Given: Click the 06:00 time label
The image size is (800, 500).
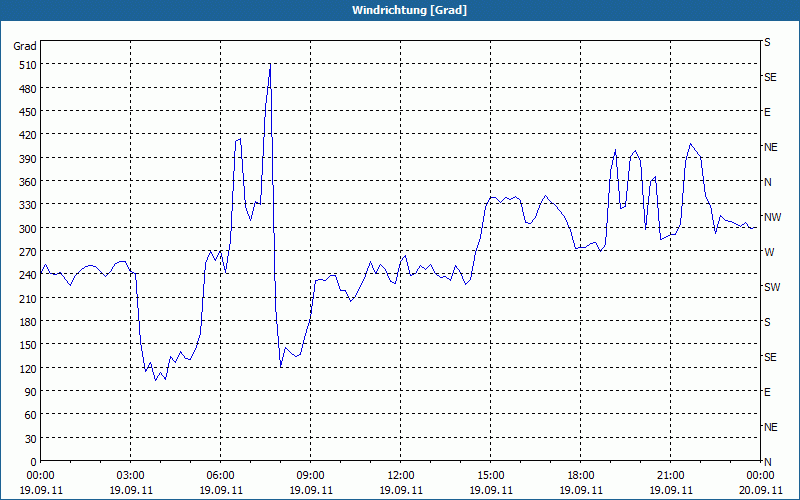Looking at the screenshot, I should (x=220, y=476).
